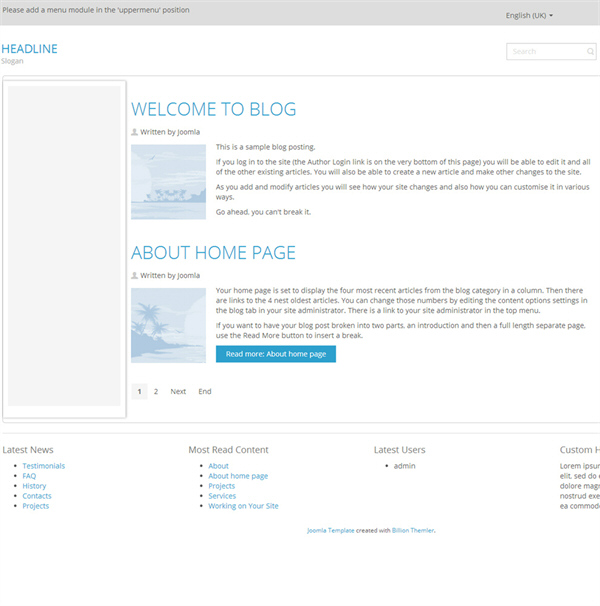The width and height of the screenshot is (600, 606).
Task: Open the FAQ link in Latest News
Action: coord(29,476)
